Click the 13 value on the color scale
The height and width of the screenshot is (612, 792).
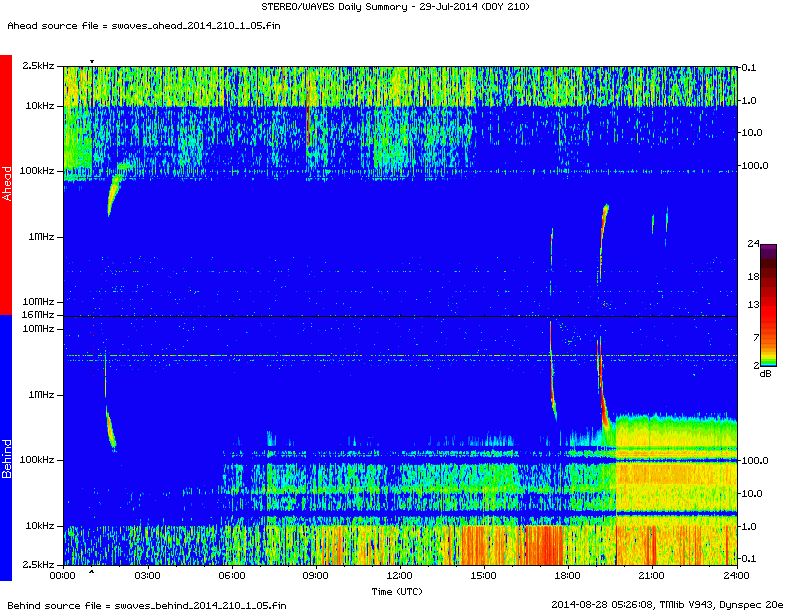(753, 304)
